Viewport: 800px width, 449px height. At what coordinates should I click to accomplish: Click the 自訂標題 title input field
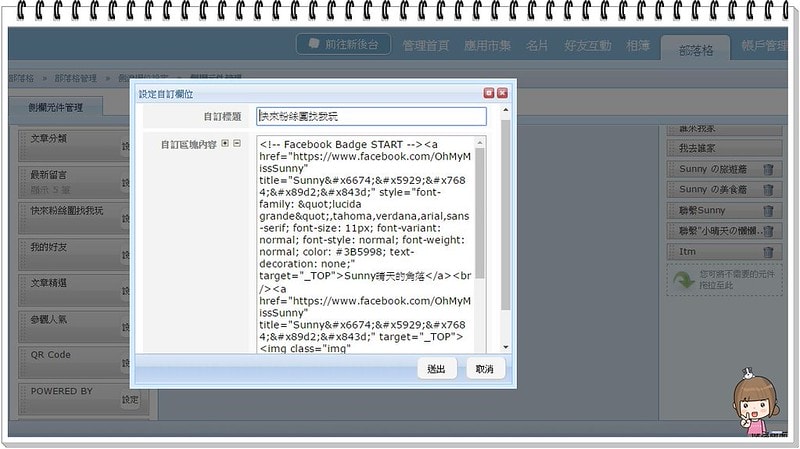point(370,117)
